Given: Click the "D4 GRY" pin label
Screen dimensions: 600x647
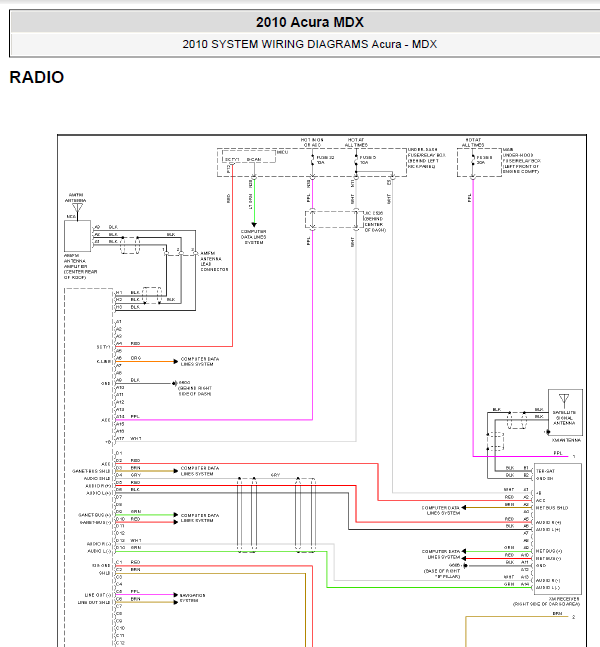Looking at the screenshot, I should click(128, 475).
